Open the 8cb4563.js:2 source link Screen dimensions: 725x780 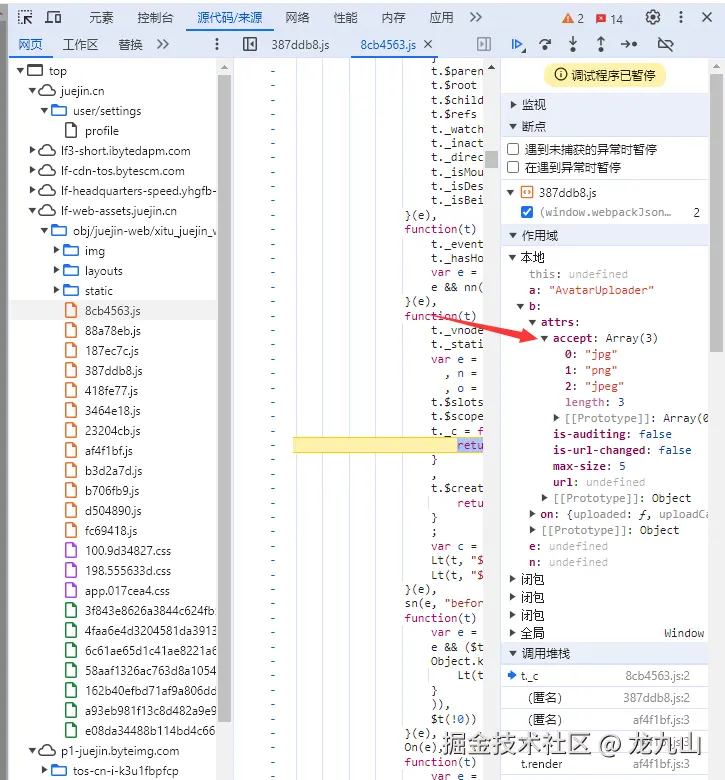657,676
